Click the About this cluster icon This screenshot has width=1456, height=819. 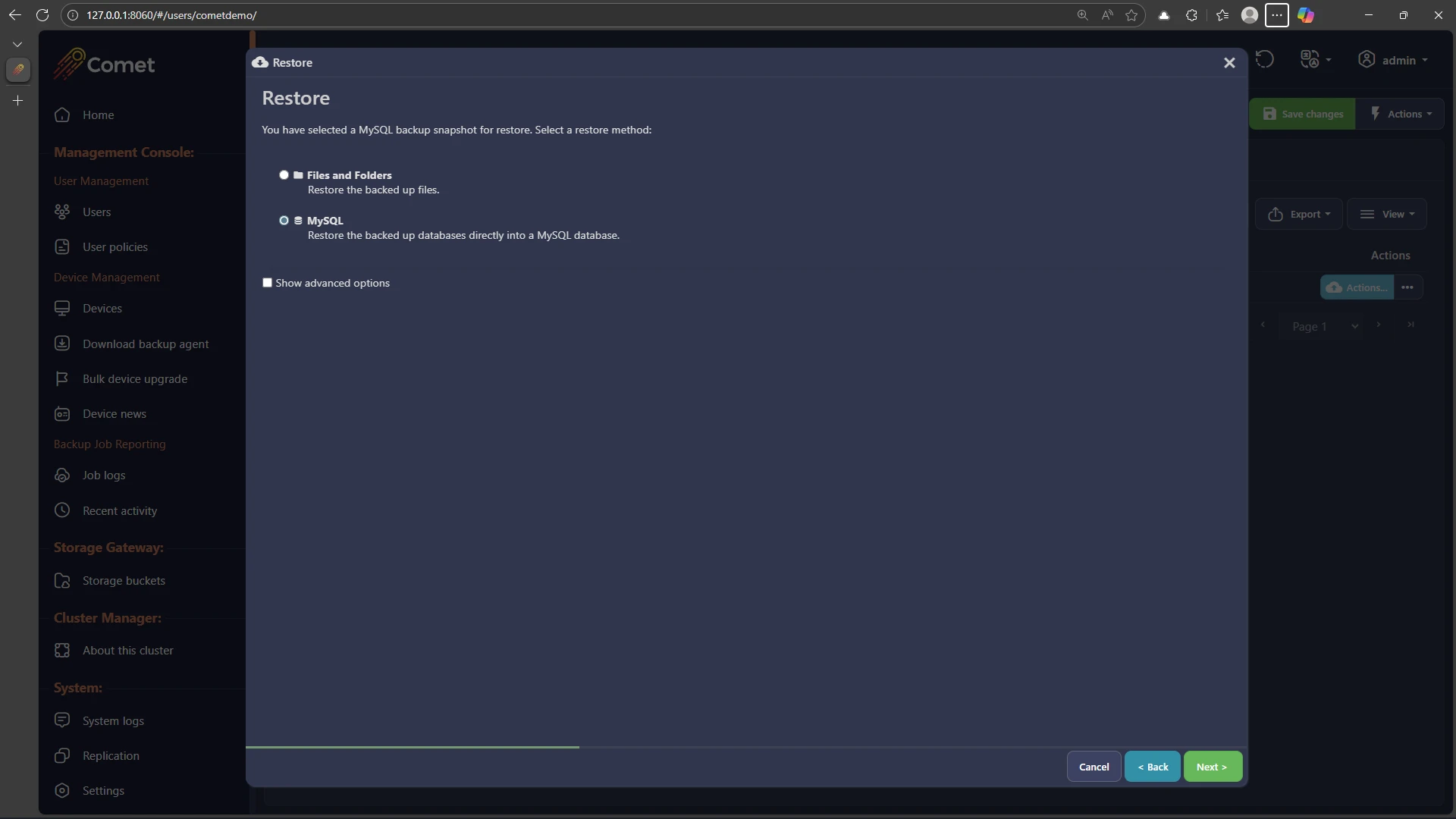pyautogui.click(x=62, y=651)
